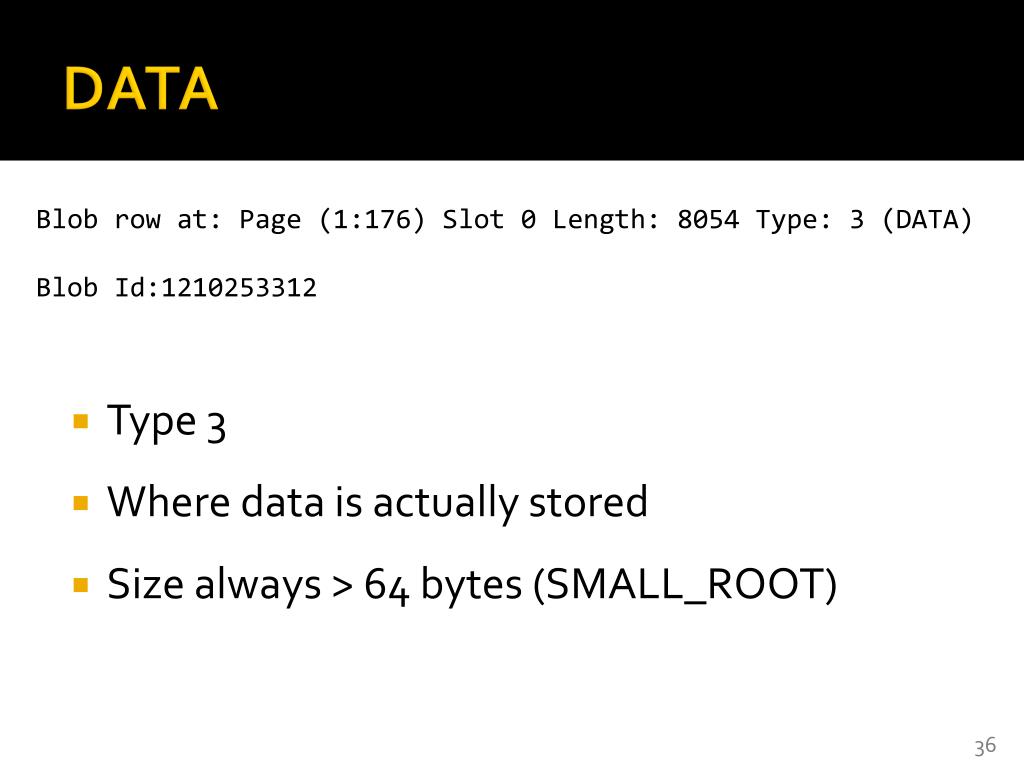The height and width of the screenshot is (768, 1024).
Task: Click the bullet marker before Where data
Action: coord(81,503)
